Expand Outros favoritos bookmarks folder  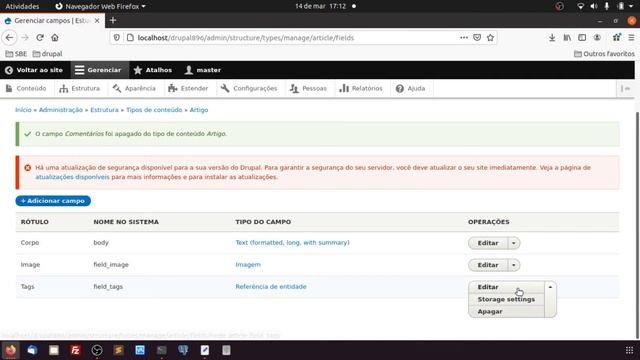pos(604,54)
